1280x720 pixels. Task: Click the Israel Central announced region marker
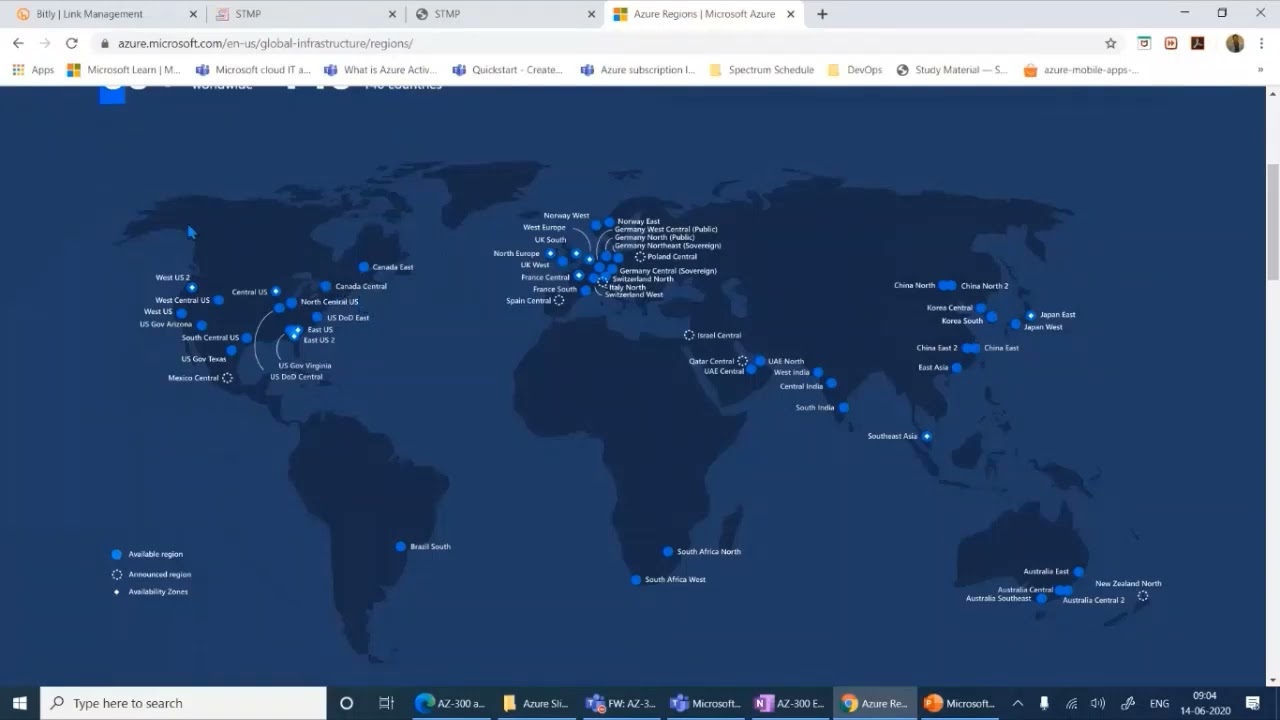689,335
